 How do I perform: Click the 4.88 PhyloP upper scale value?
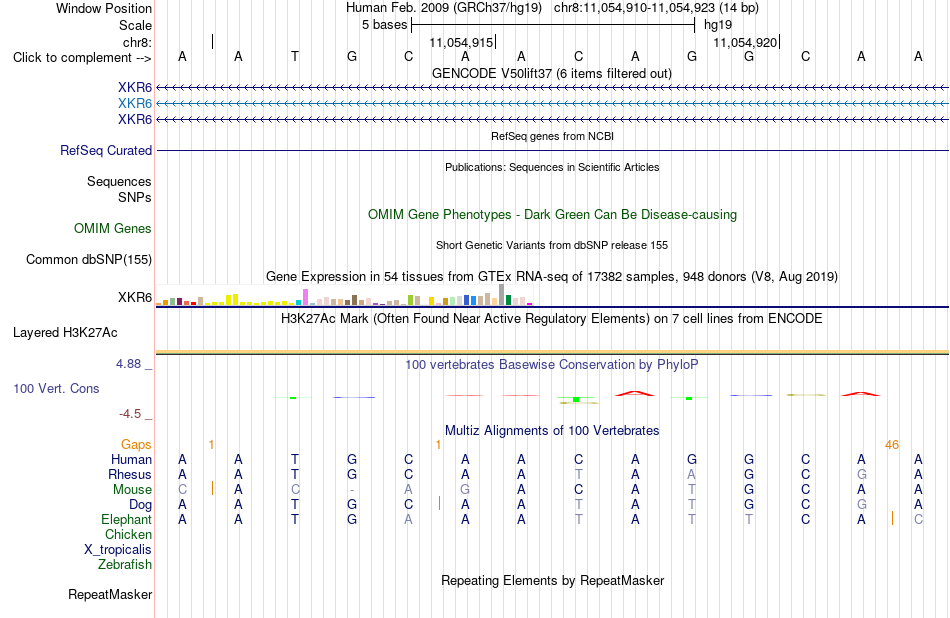(128, 364)
